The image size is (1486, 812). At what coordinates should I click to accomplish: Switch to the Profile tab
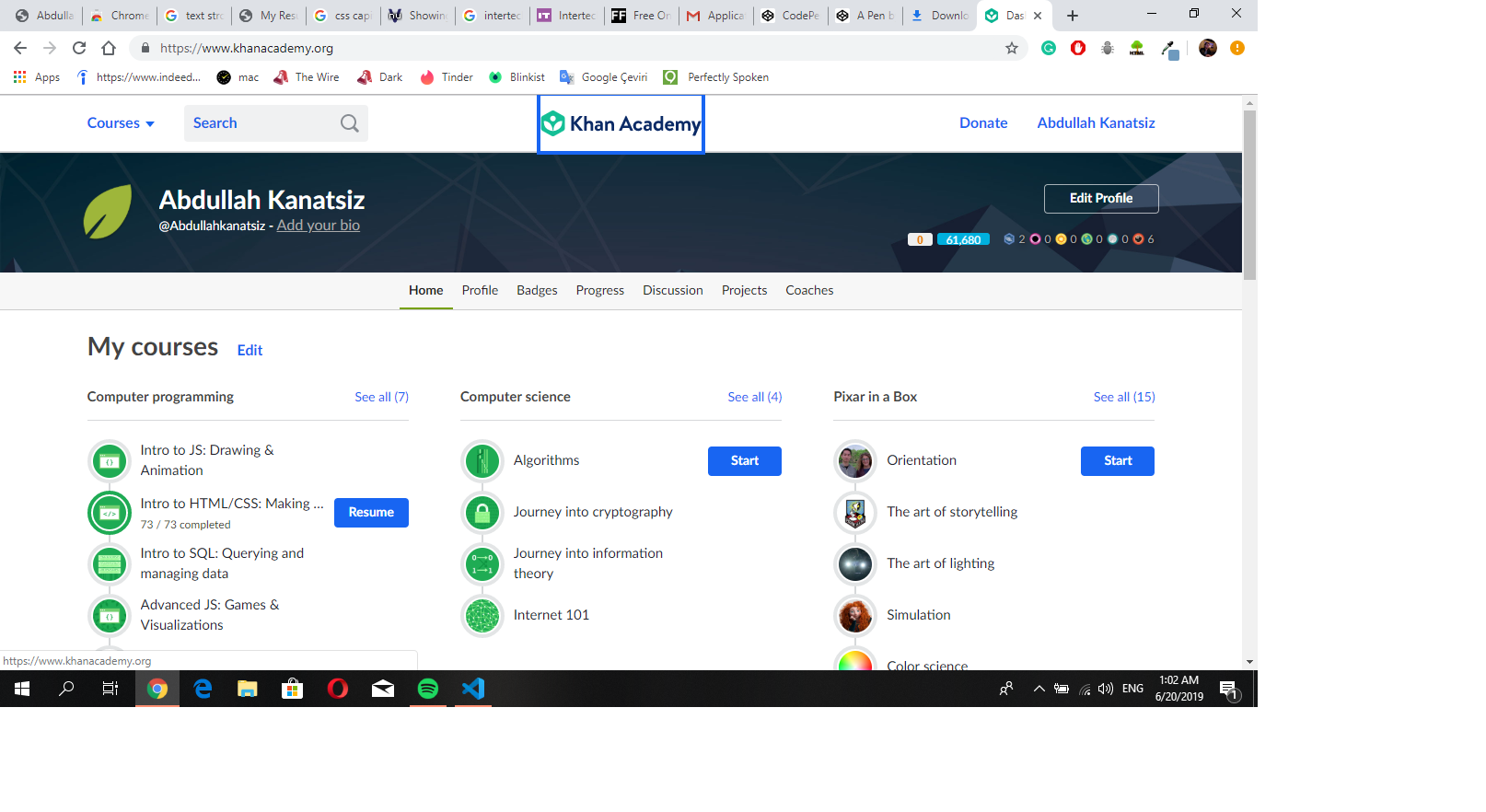(480, 290)
